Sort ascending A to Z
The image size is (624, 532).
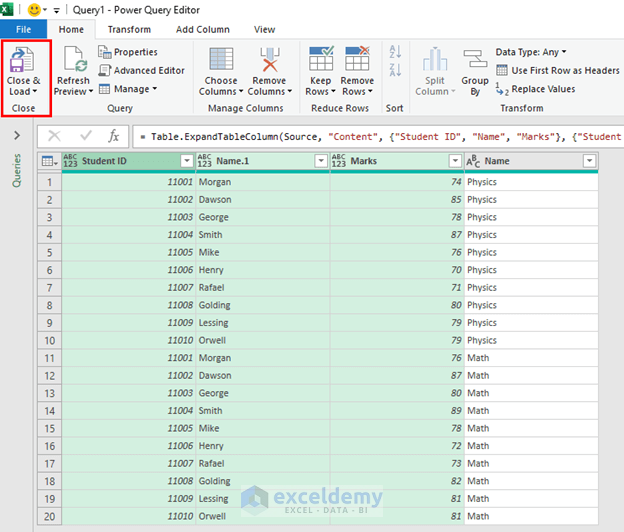[x=395, y=51]
